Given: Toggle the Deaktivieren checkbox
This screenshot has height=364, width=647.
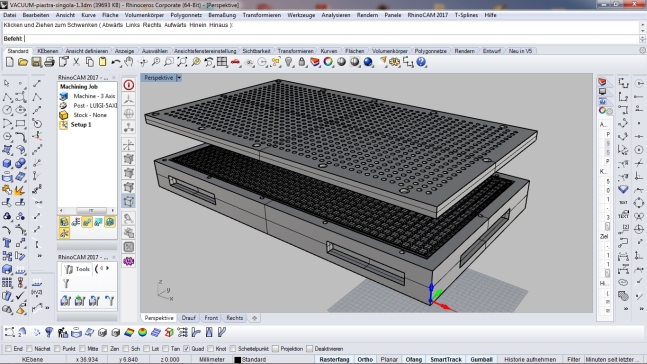Looking at the screenshot, I should (309, 349).
